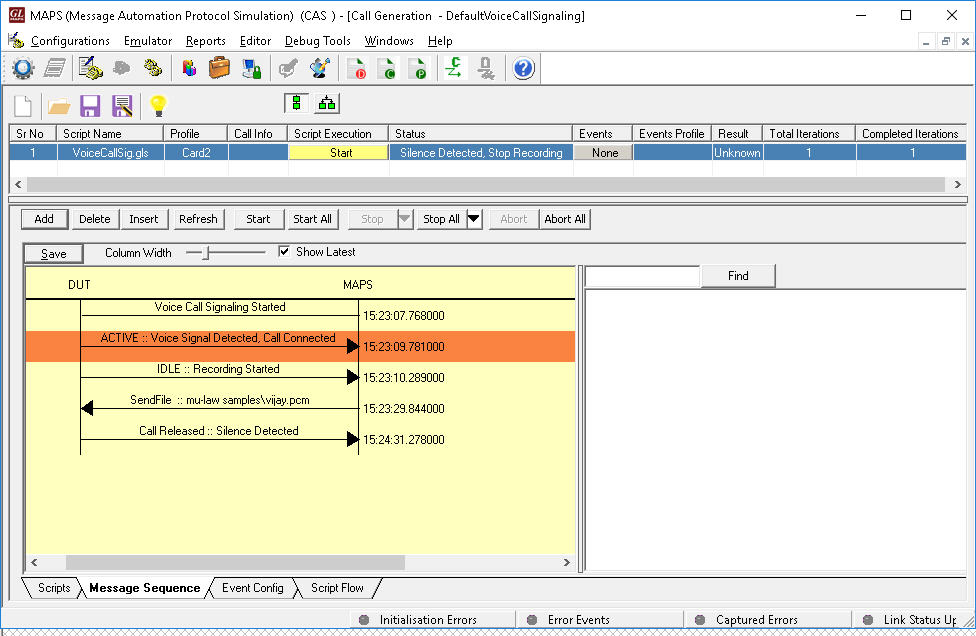Click the green hierarchy tree view icon
The width and height of the screenshot is (976, 636).
(327, 103)
